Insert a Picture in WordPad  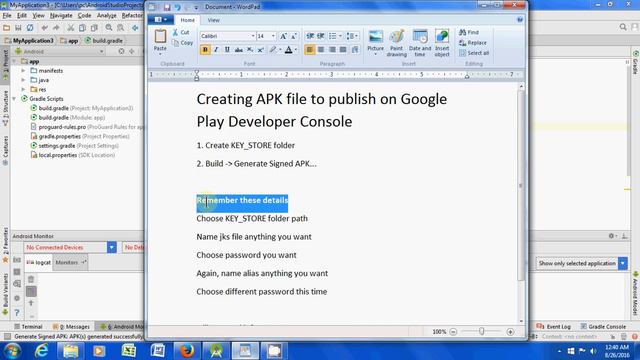click(376, 42)
